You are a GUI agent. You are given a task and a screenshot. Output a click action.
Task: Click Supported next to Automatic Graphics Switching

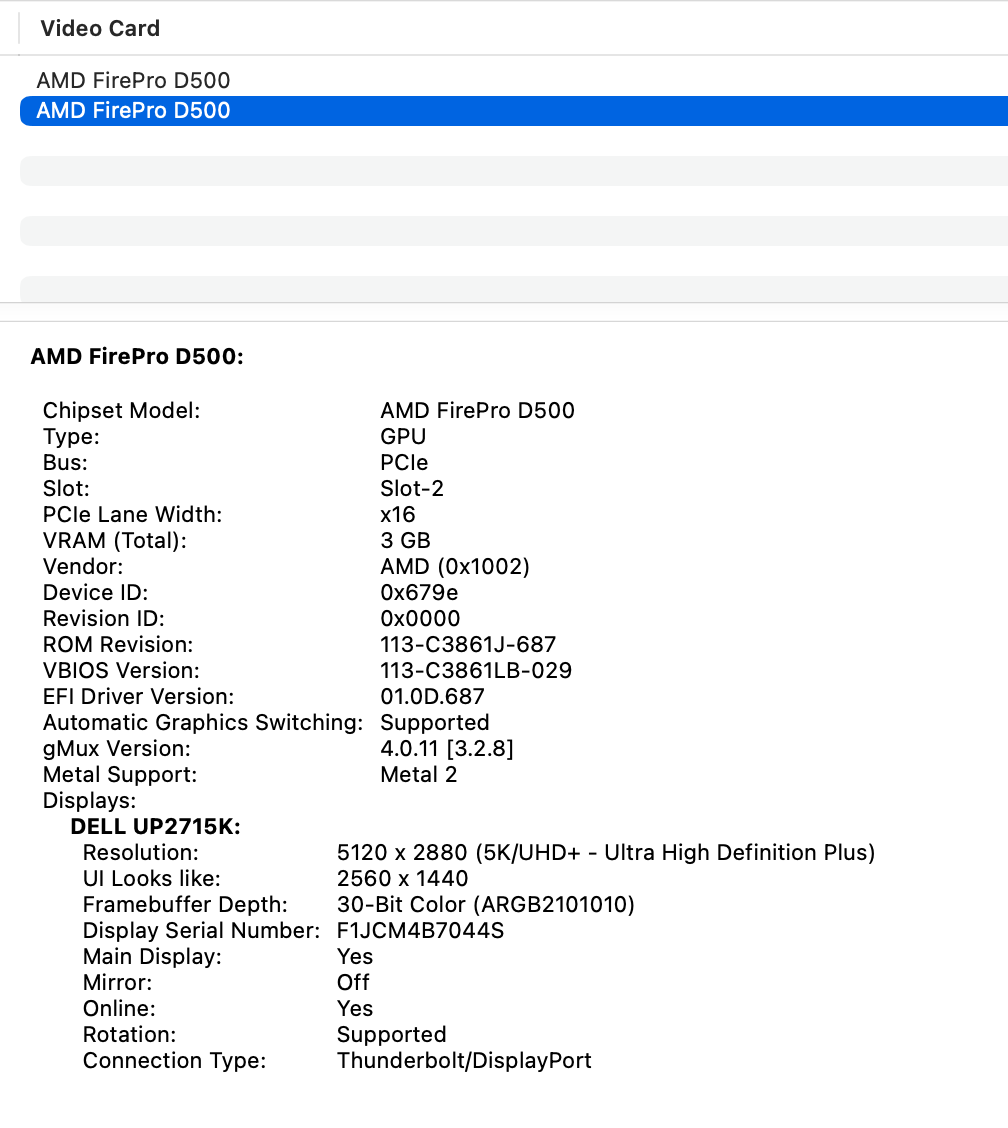pos(435,722)
